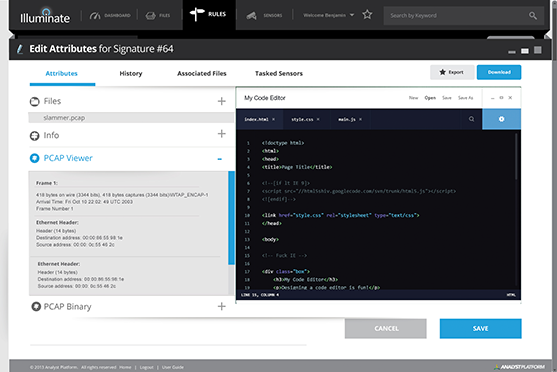The width and height of the screenshot is (557, 372).
Task: Open the Files nav item
Action: click(158, 16)
